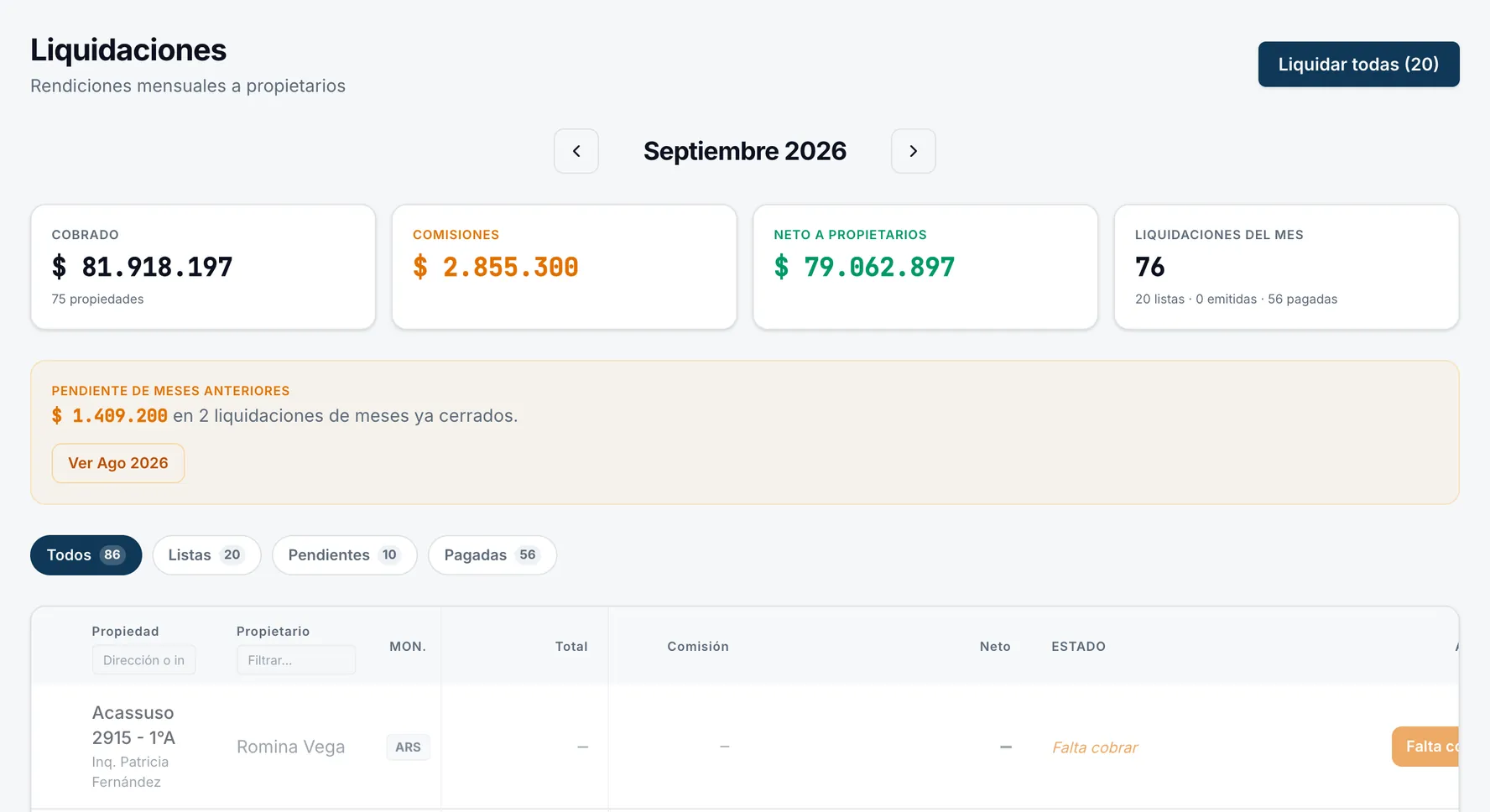Click the pending amount $ 1.409.200
Screen dimensions: 1490x812
tap(110, 416)
